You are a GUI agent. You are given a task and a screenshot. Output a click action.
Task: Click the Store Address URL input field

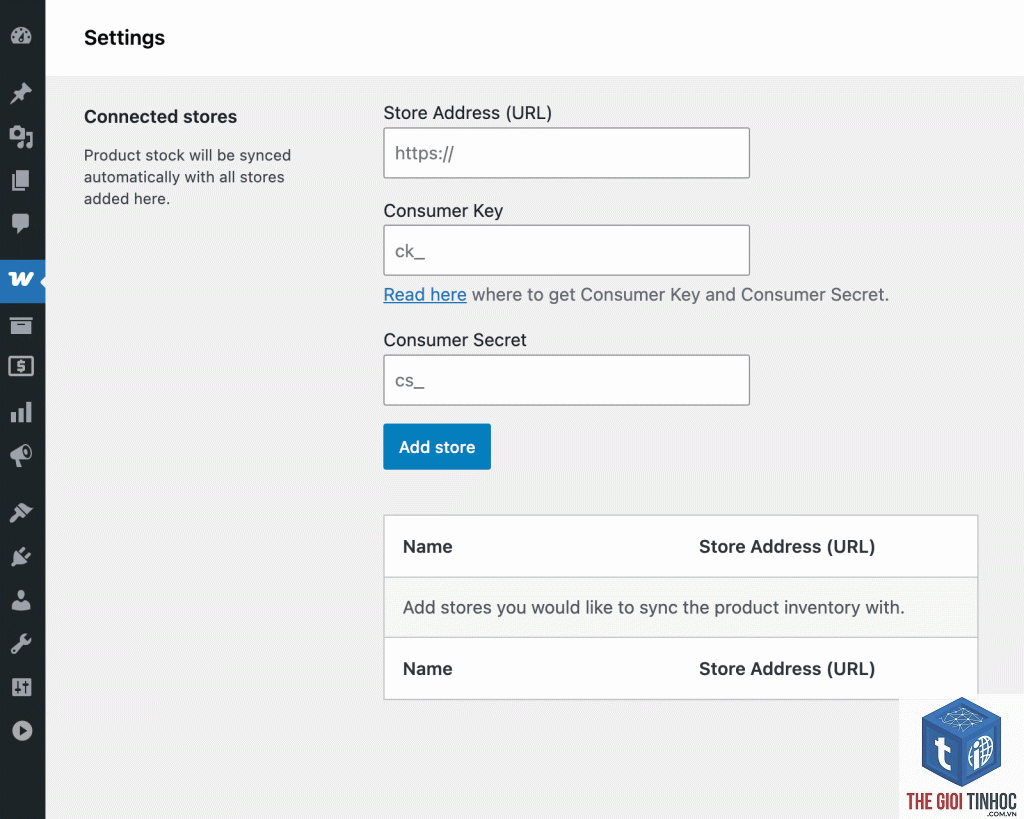coord(566,153)
